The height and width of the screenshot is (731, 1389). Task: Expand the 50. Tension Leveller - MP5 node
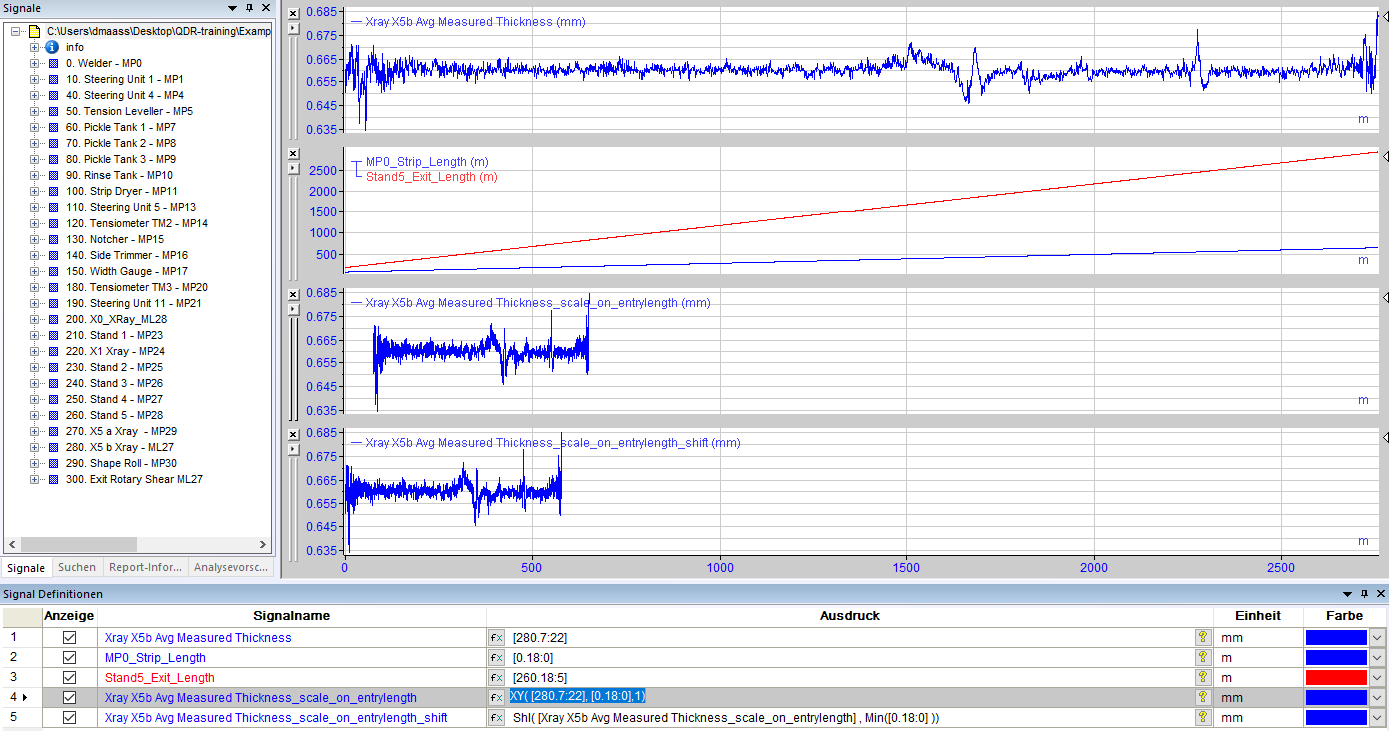click(x=35, y=111)
